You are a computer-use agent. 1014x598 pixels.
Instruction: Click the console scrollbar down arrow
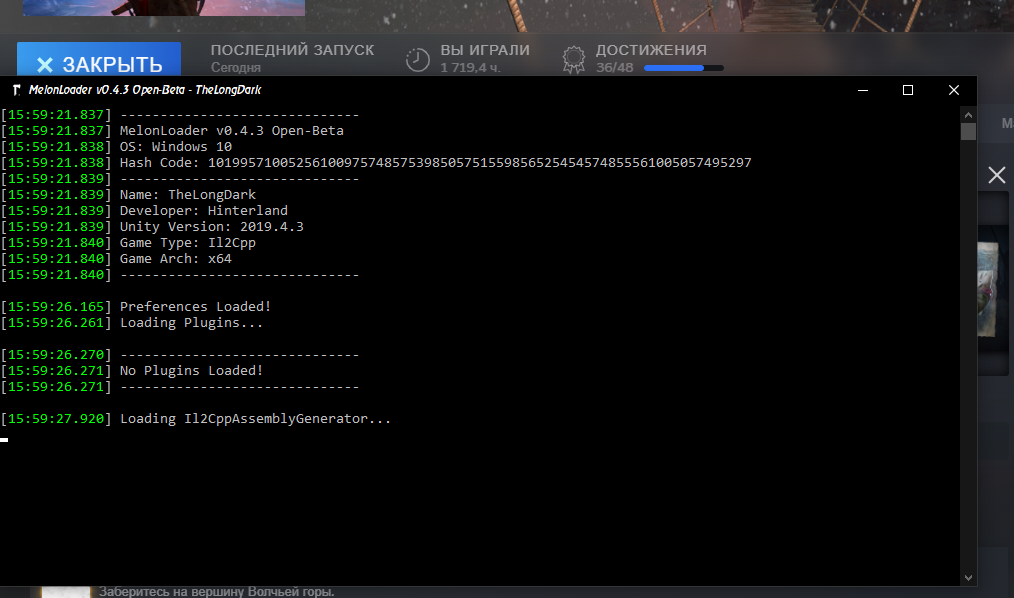[968, 578]
